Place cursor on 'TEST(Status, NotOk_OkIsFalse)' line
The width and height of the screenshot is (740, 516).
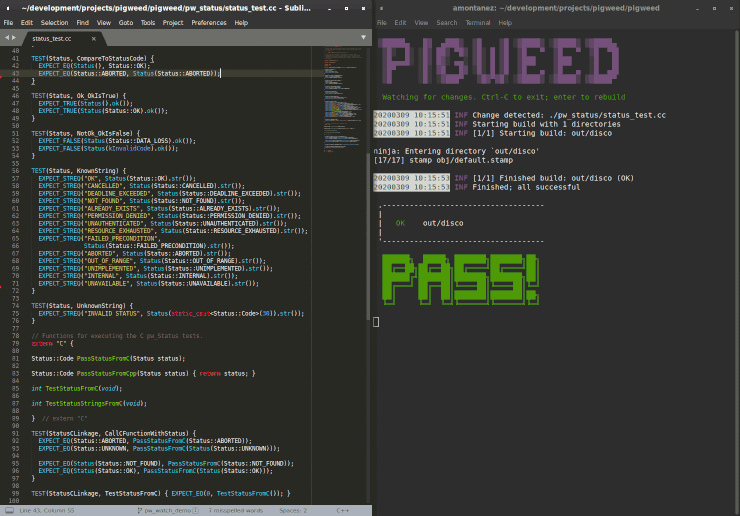tap(86, 134)
